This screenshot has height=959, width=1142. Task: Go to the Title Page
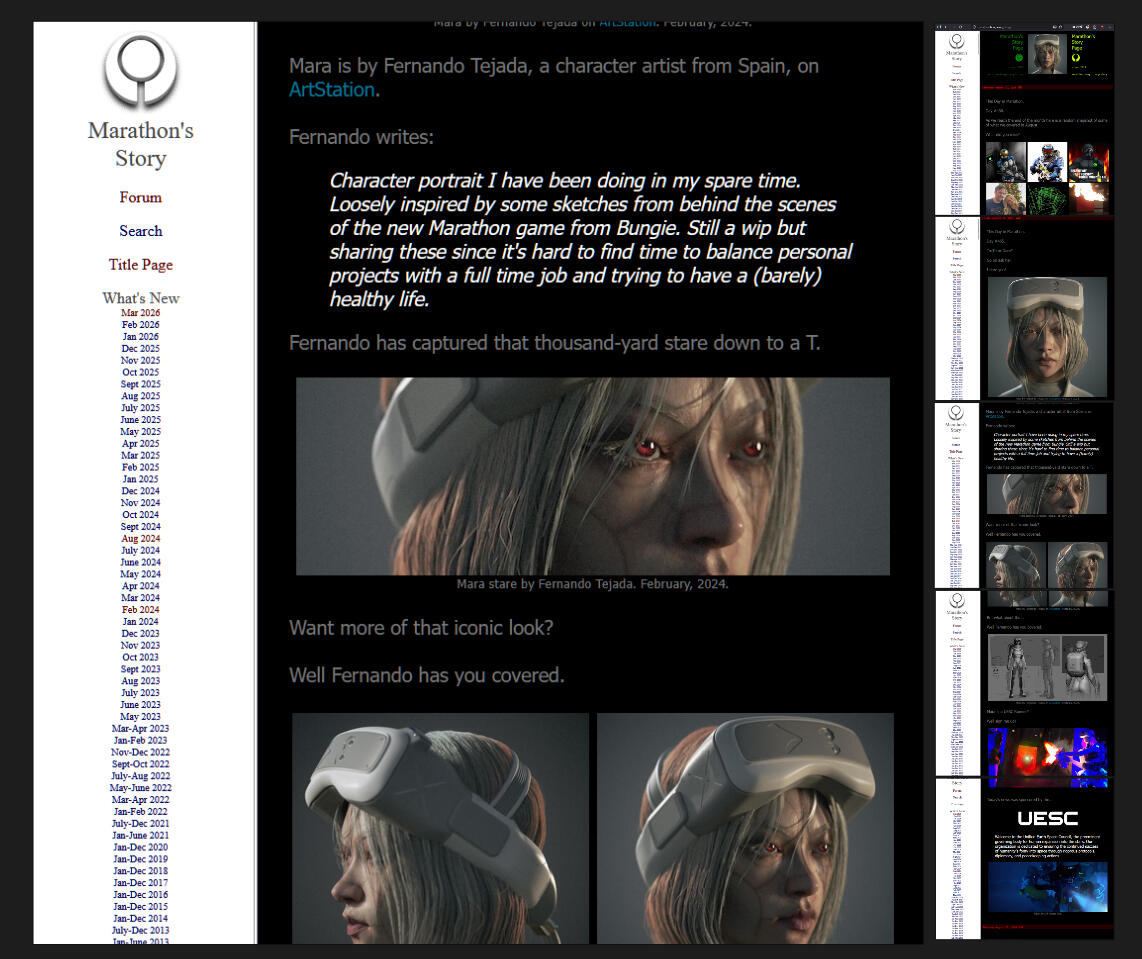141,265
